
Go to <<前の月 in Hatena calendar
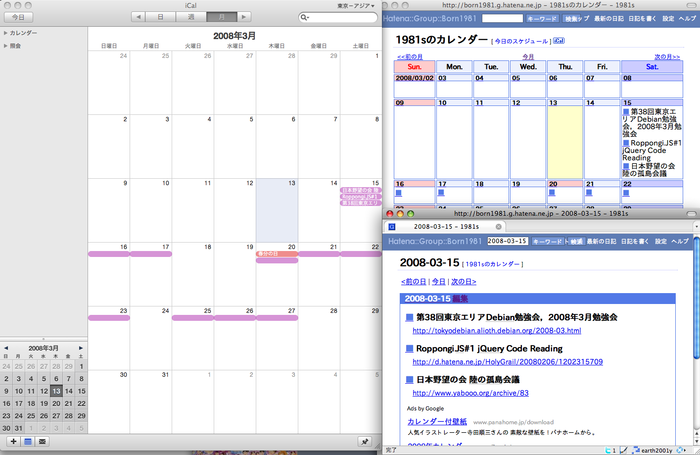[410, 57]
